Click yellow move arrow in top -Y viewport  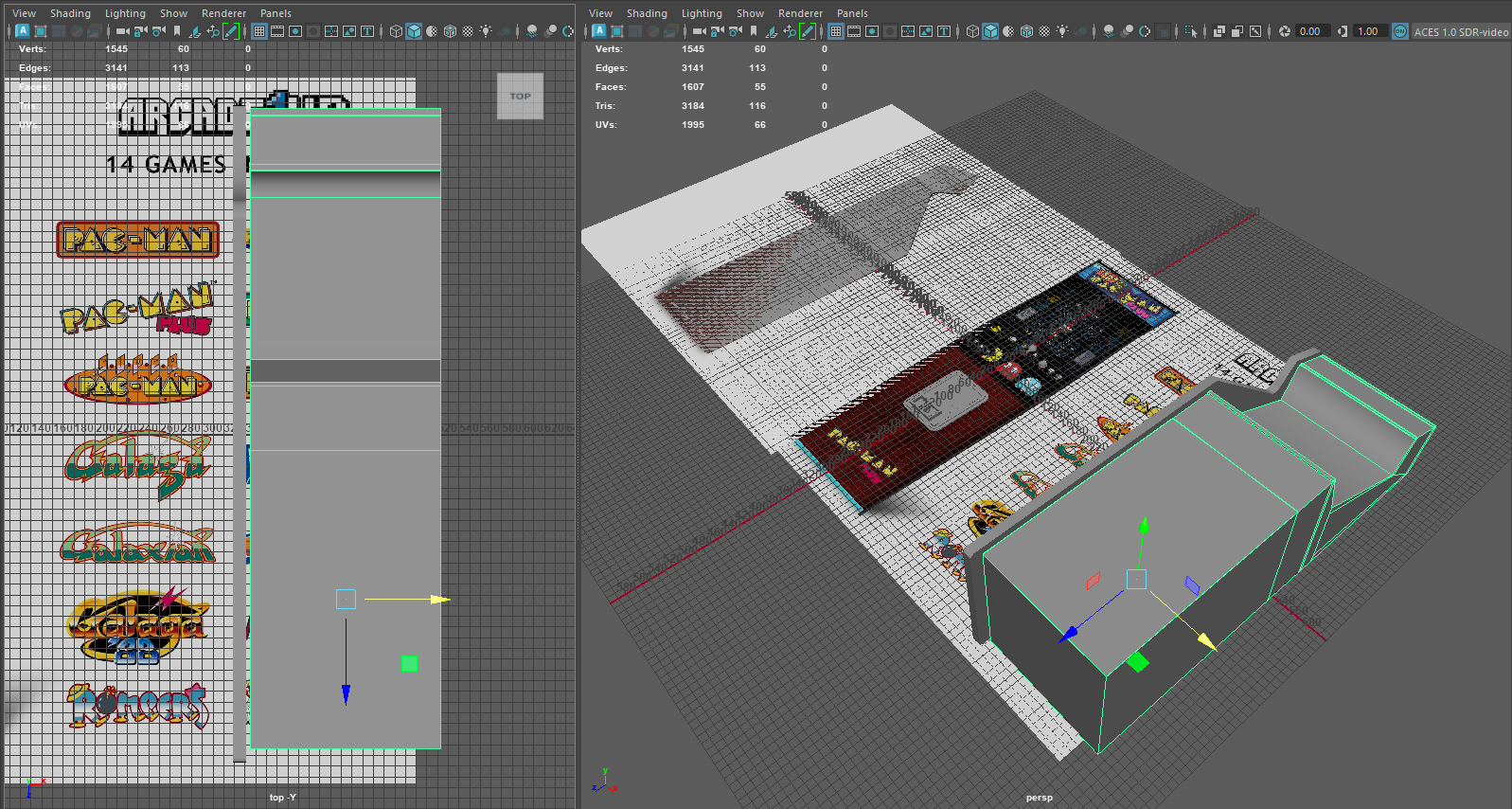click(440, 599)
